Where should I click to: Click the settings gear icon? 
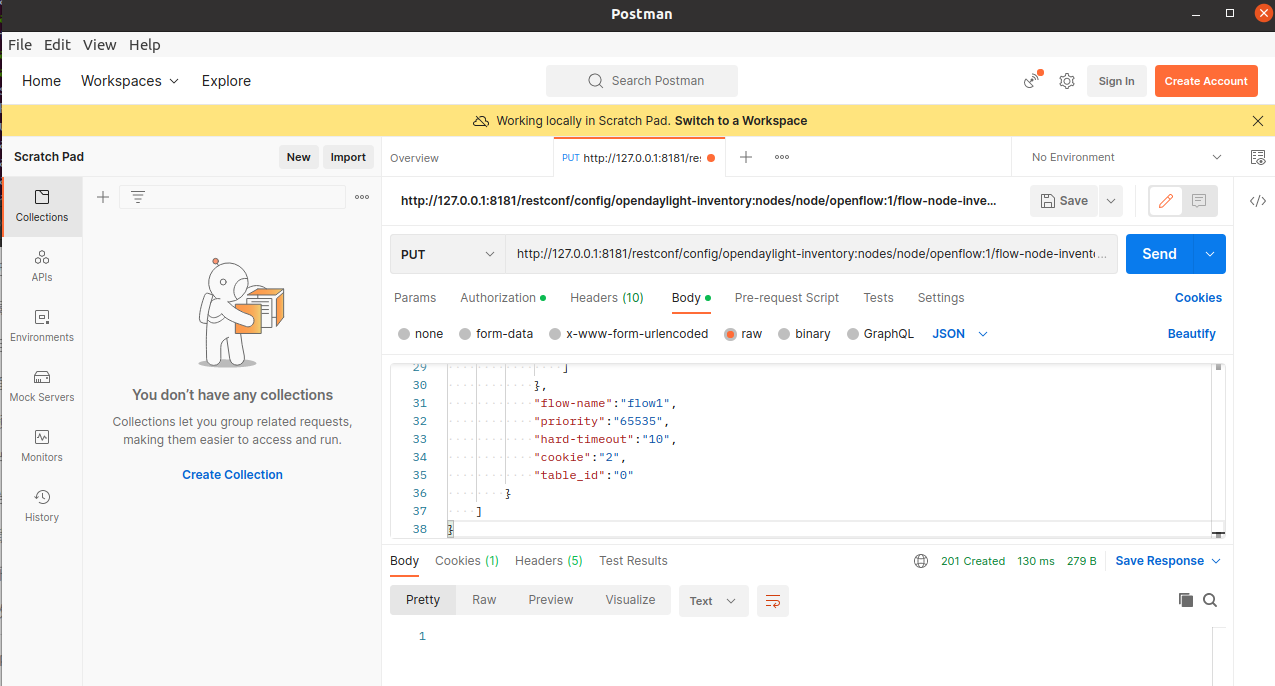point(1067,81)
